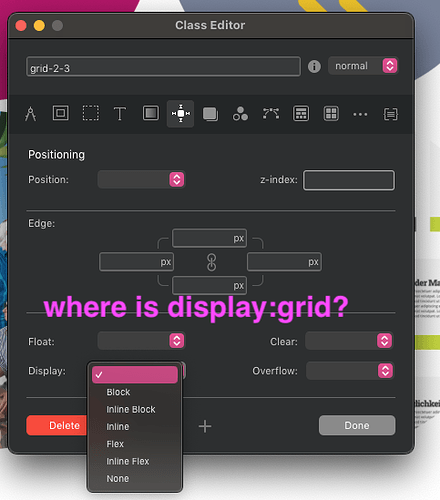Open the typography compass icon tab

tap(30, 114)
